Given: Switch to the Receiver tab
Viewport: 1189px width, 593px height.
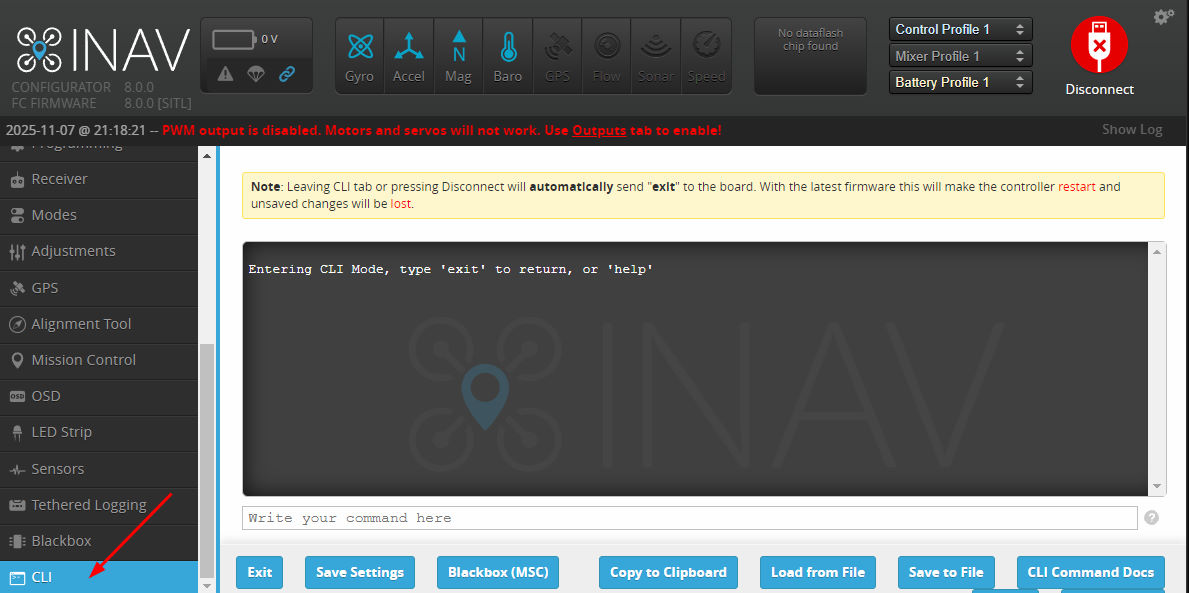Looking at the screenshot, I should click(x=60, y=179).
